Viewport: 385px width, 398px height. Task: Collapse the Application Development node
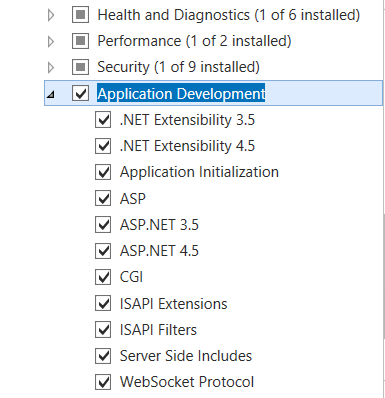click(51, 95)
